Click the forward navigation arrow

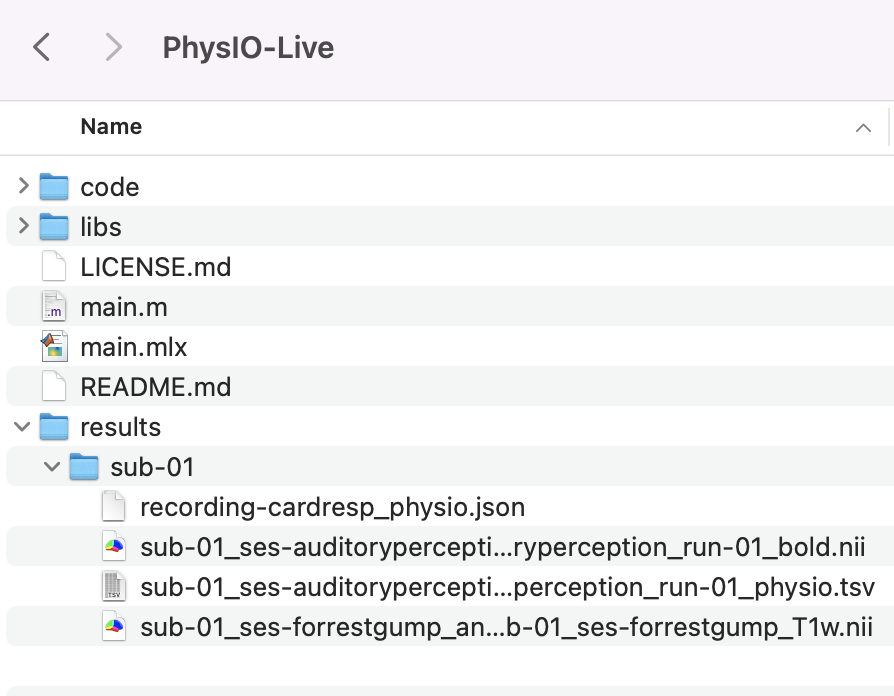click(114, 47)
